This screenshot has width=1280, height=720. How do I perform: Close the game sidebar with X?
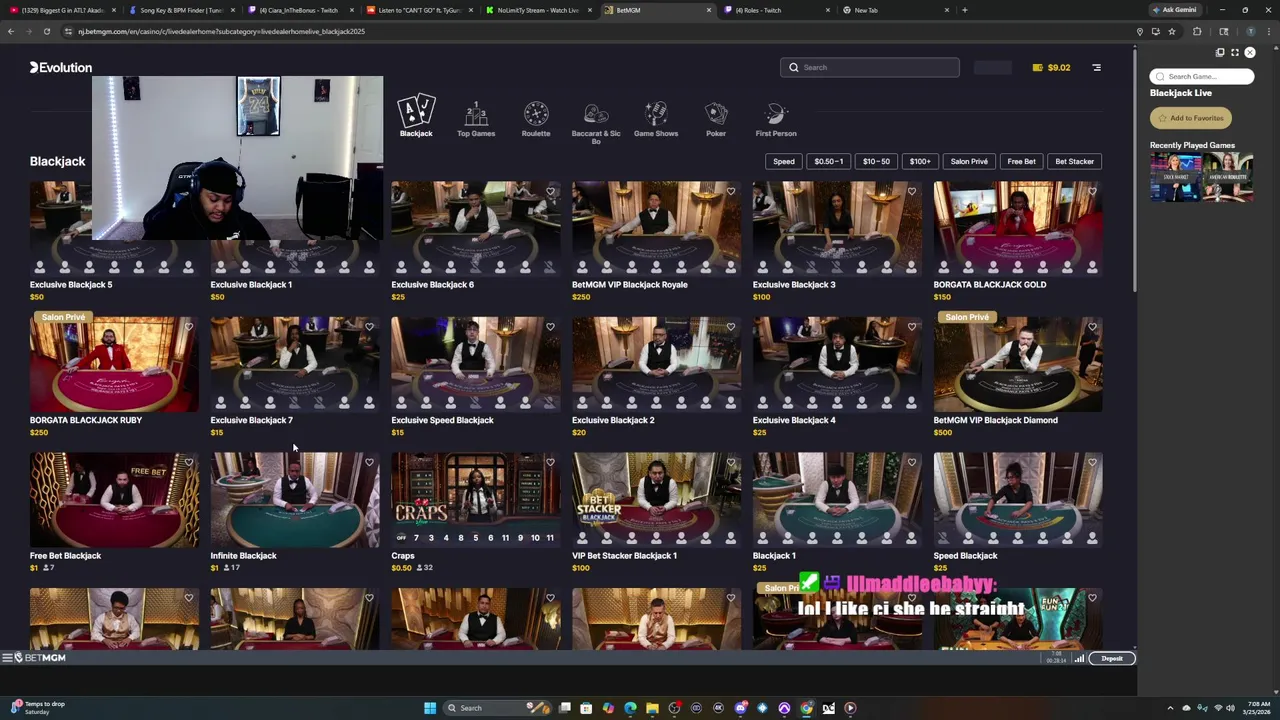[1250, 52]
